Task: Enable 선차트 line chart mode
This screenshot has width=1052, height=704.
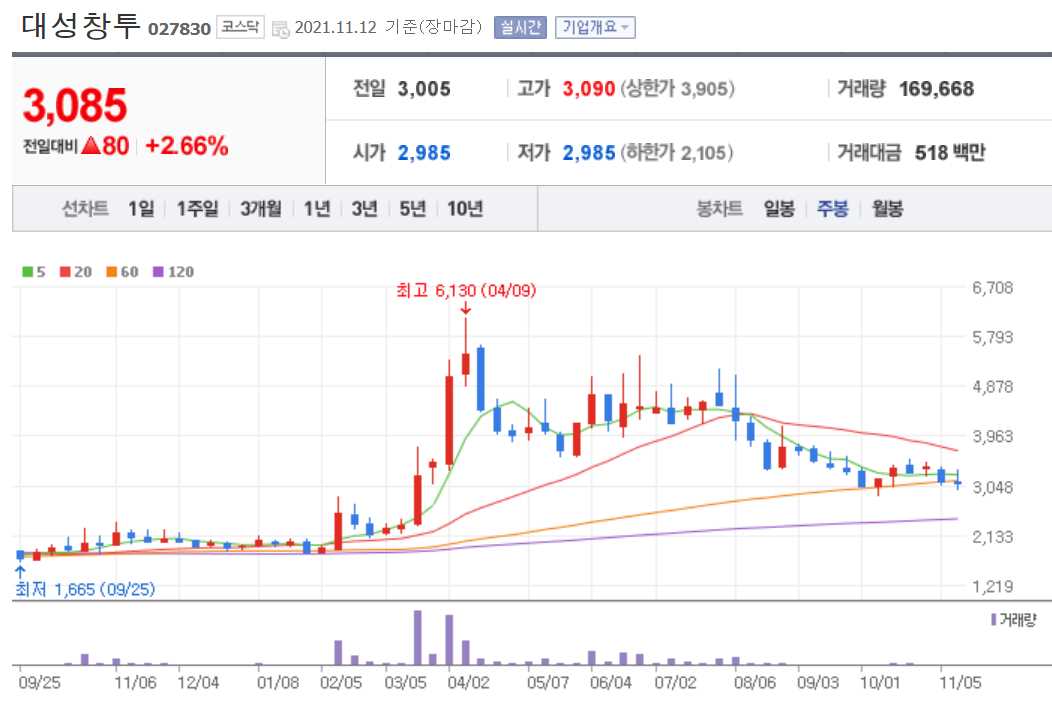Action: pos(84,210)
